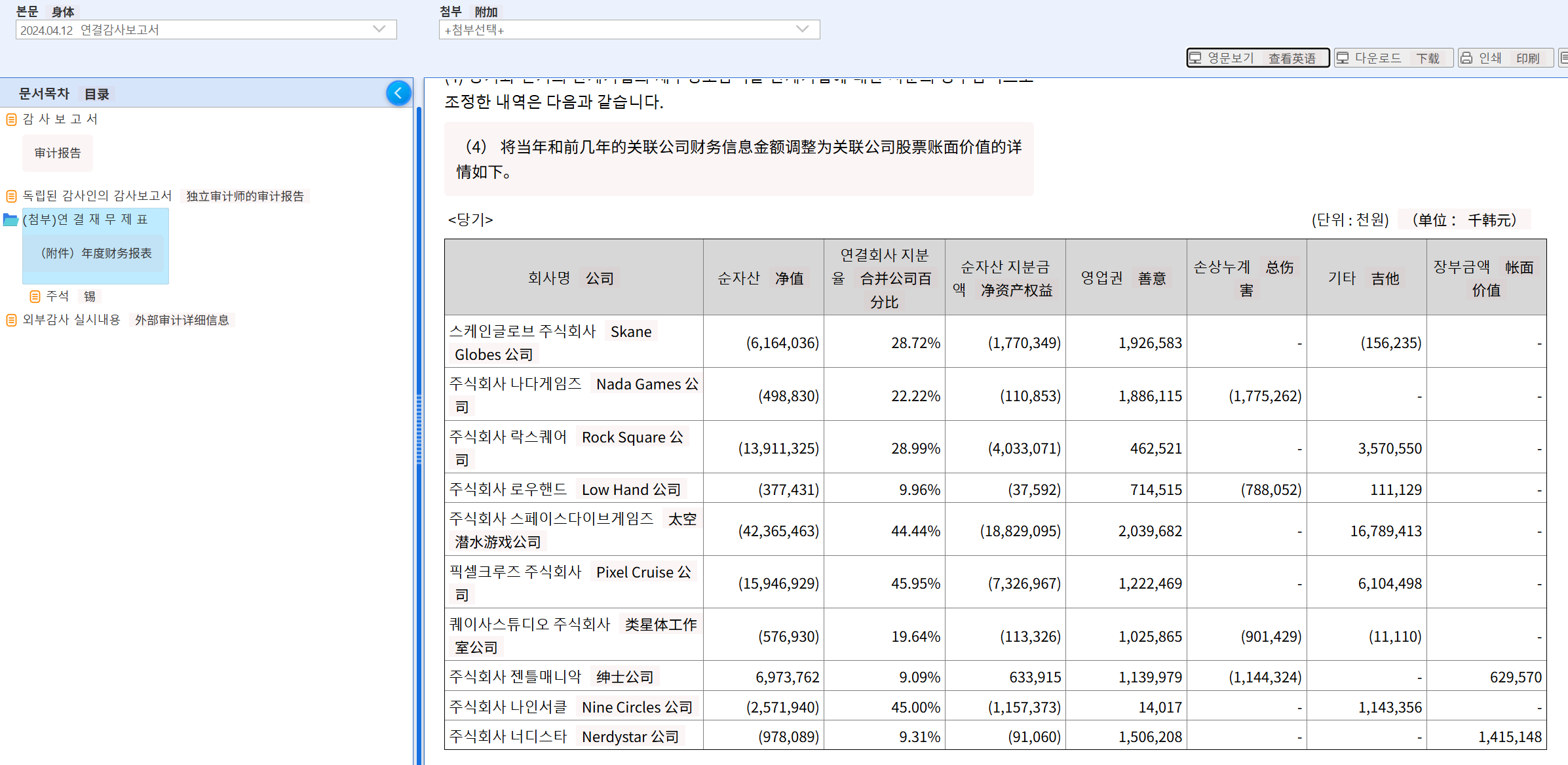
Task: Click the 인쇄 print button
Action: click(x=1506, y=58)
